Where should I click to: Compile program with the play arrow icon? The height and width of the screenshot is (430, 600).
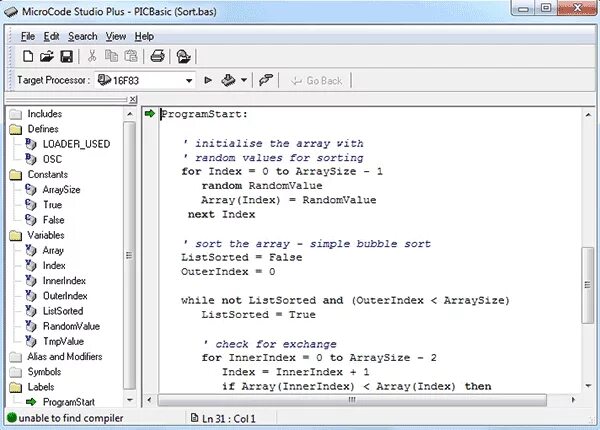[x=208, y=80]
